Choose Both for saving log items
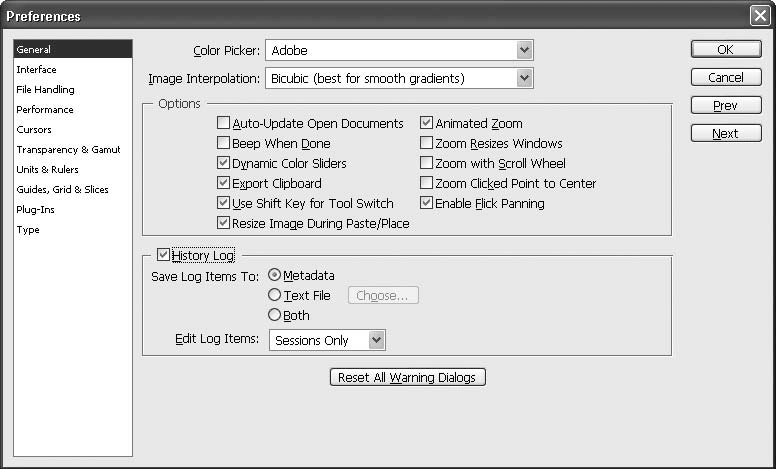 coord(275,316)
